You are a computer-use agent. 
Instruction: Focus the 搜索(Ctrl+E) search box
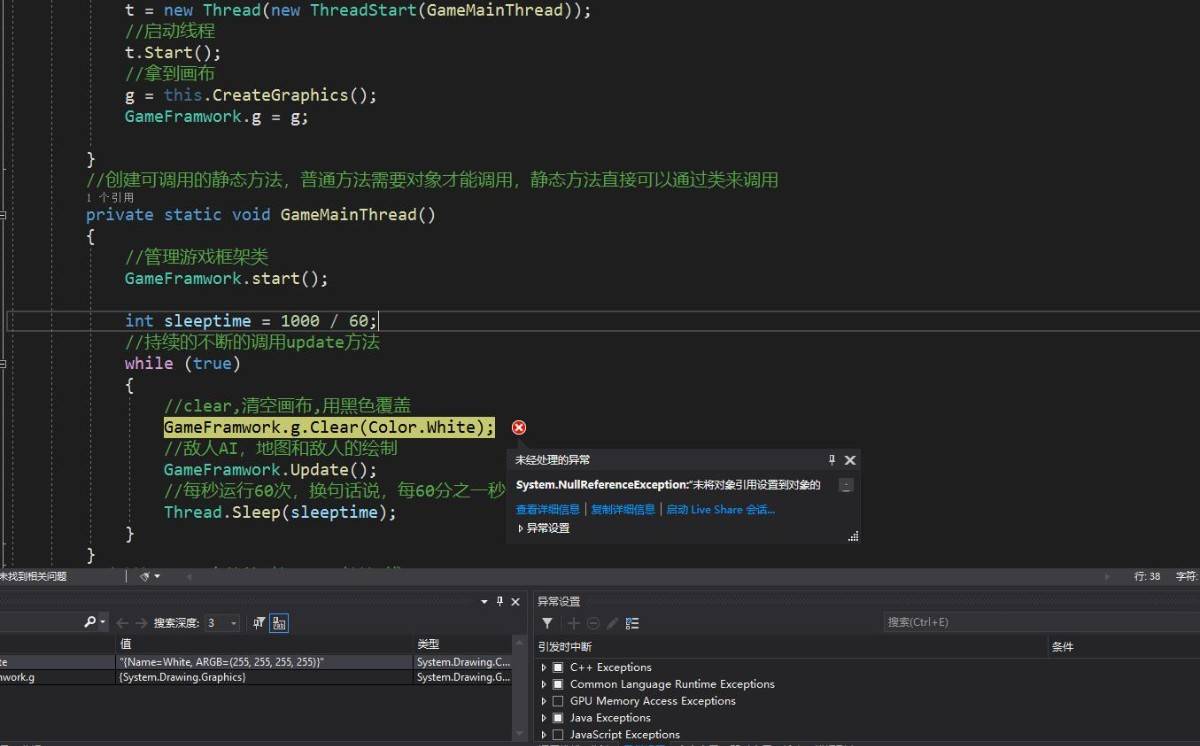[1040, 622]
